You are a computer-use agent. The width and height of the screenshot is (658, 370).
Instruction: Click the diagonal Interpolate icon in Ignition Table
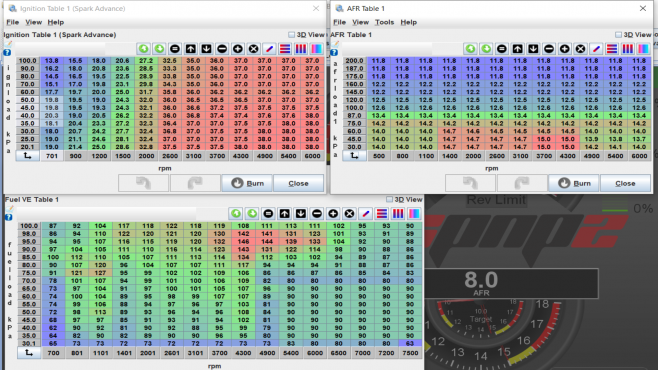pyautogui.click(x=269, y=49)
